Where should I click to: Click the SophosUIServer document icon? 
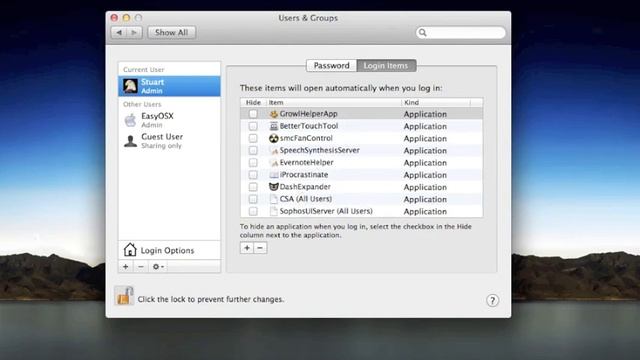(273, 211)
